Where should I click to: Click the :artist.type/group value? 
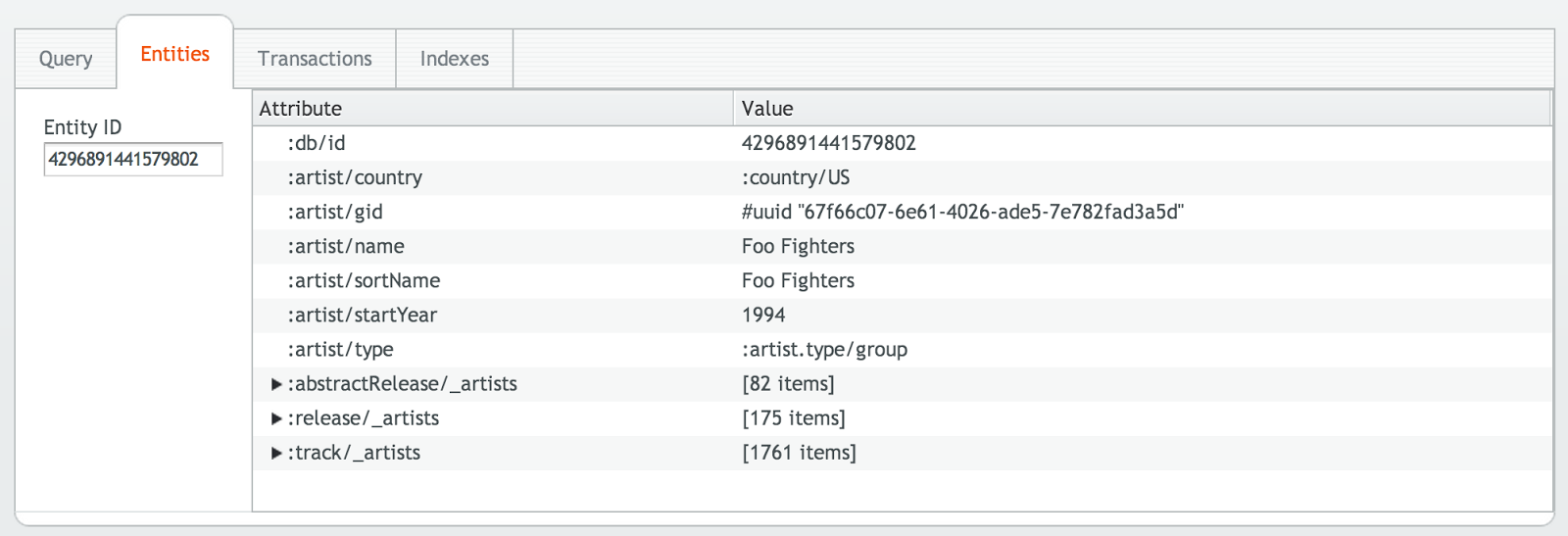point(824,349)
